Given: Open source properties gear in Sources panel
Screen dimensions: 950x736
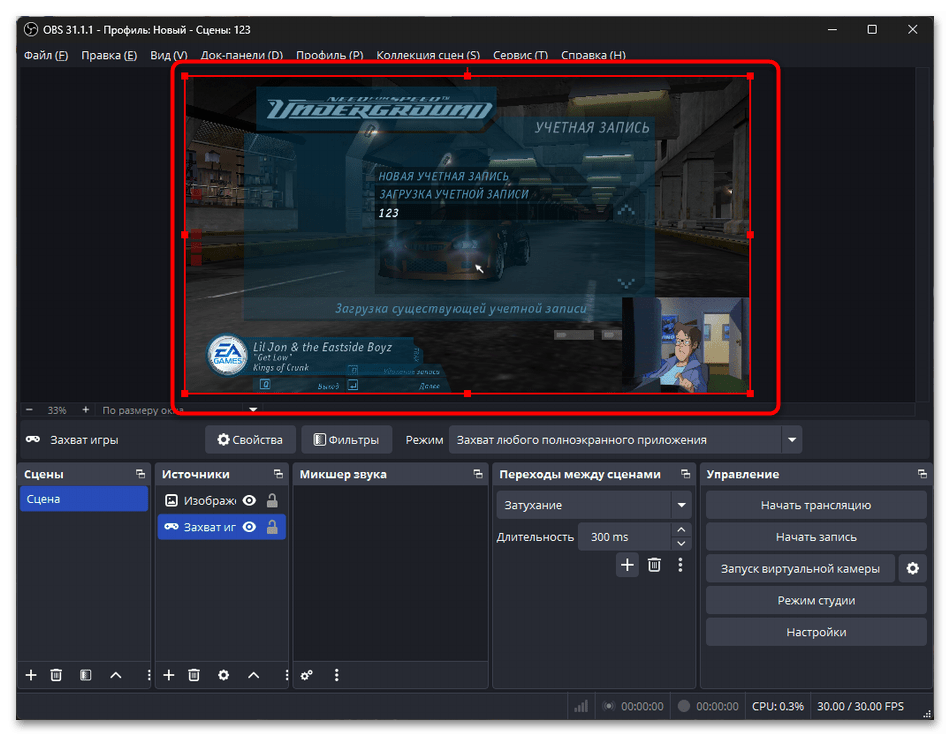Looking at the screenshot, I should (224, 675).
